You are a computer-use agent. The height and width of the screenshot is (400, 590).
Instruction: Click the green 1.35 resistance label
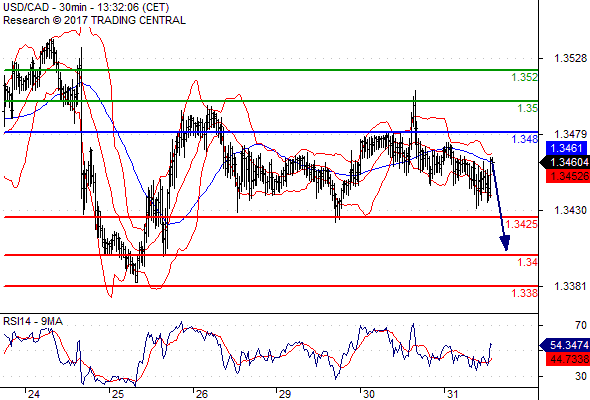coord(528,108)
